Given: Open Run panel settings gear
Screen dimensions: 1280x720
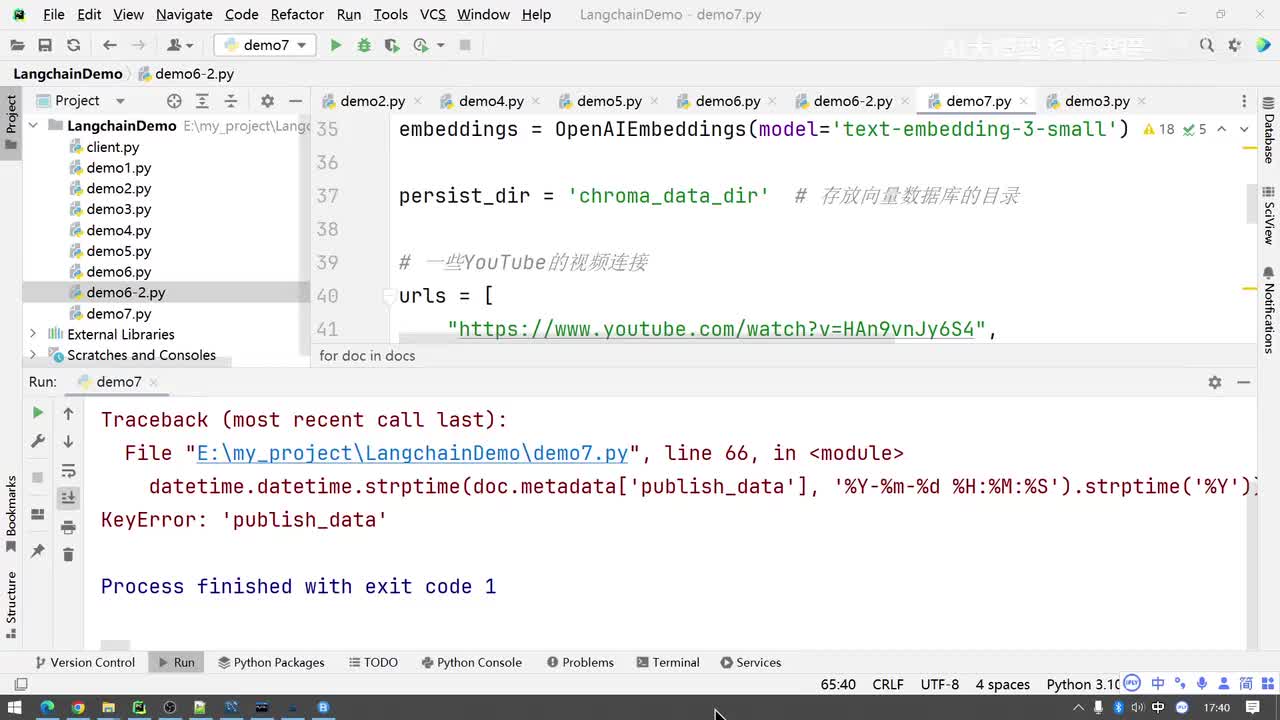Looking at the screenshot, I should [1215, 382].
